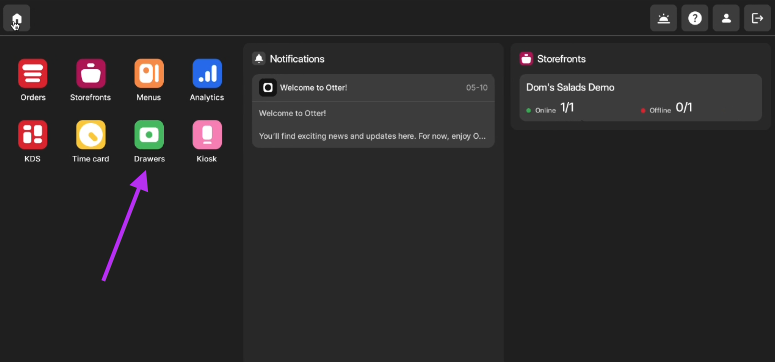Viewport: 775px width, 362px height.
Task: Click the alert bell icon in top bar
Action: [x=663, y=18]
